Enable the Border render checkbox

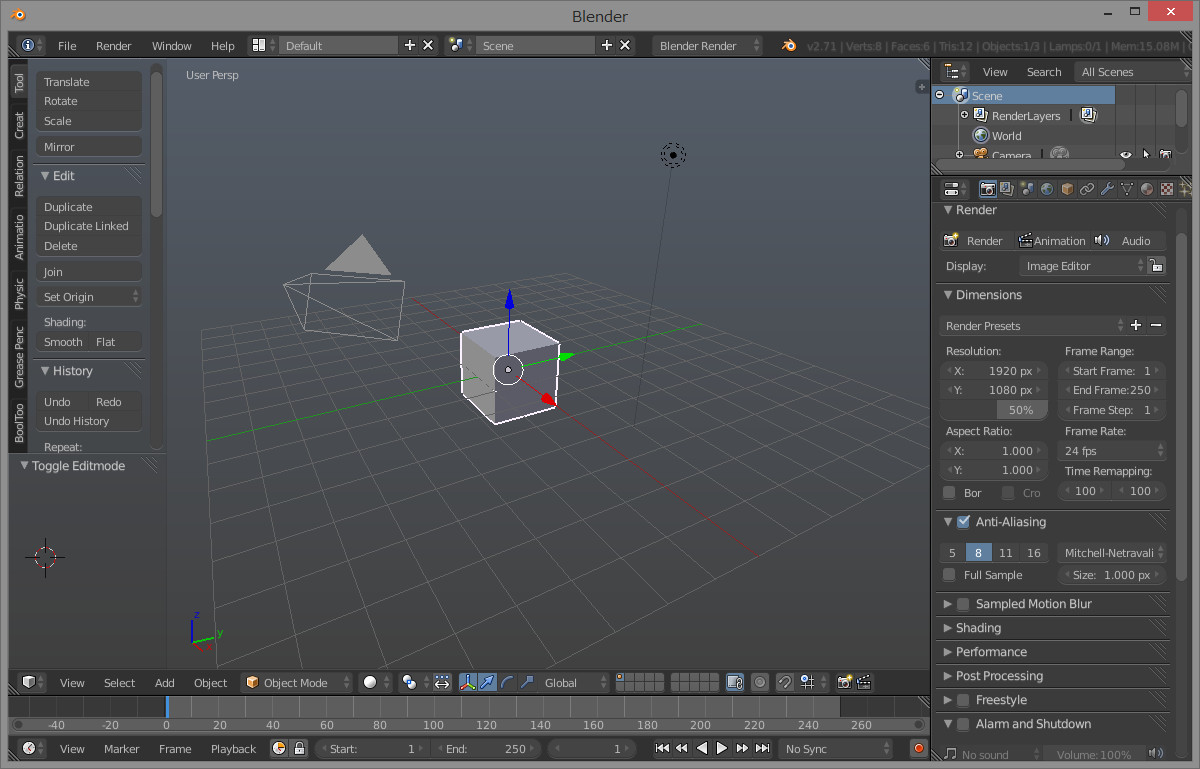click(x=949, y=492)
